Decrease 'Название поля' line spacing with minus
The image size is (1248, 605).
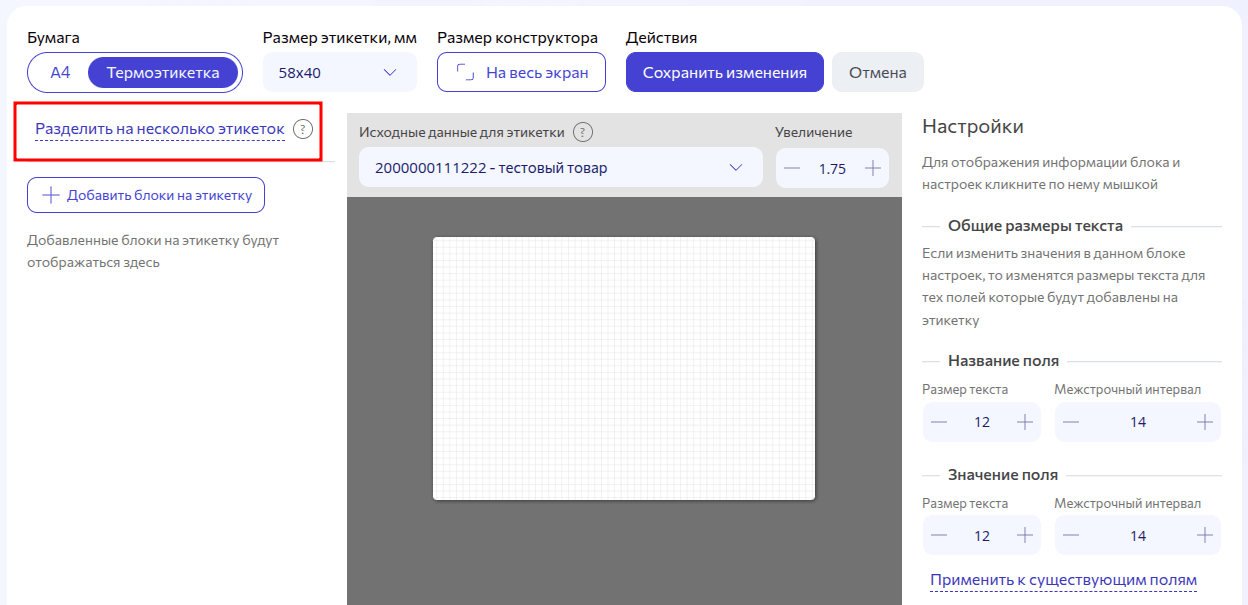pos(1071,422)
